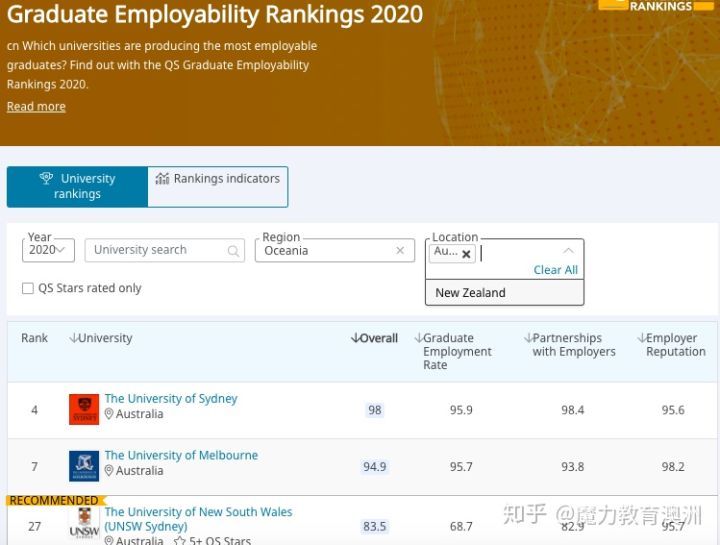Click the Rank column header
This screenshot has height=545, width=720.
click(34, 338)
